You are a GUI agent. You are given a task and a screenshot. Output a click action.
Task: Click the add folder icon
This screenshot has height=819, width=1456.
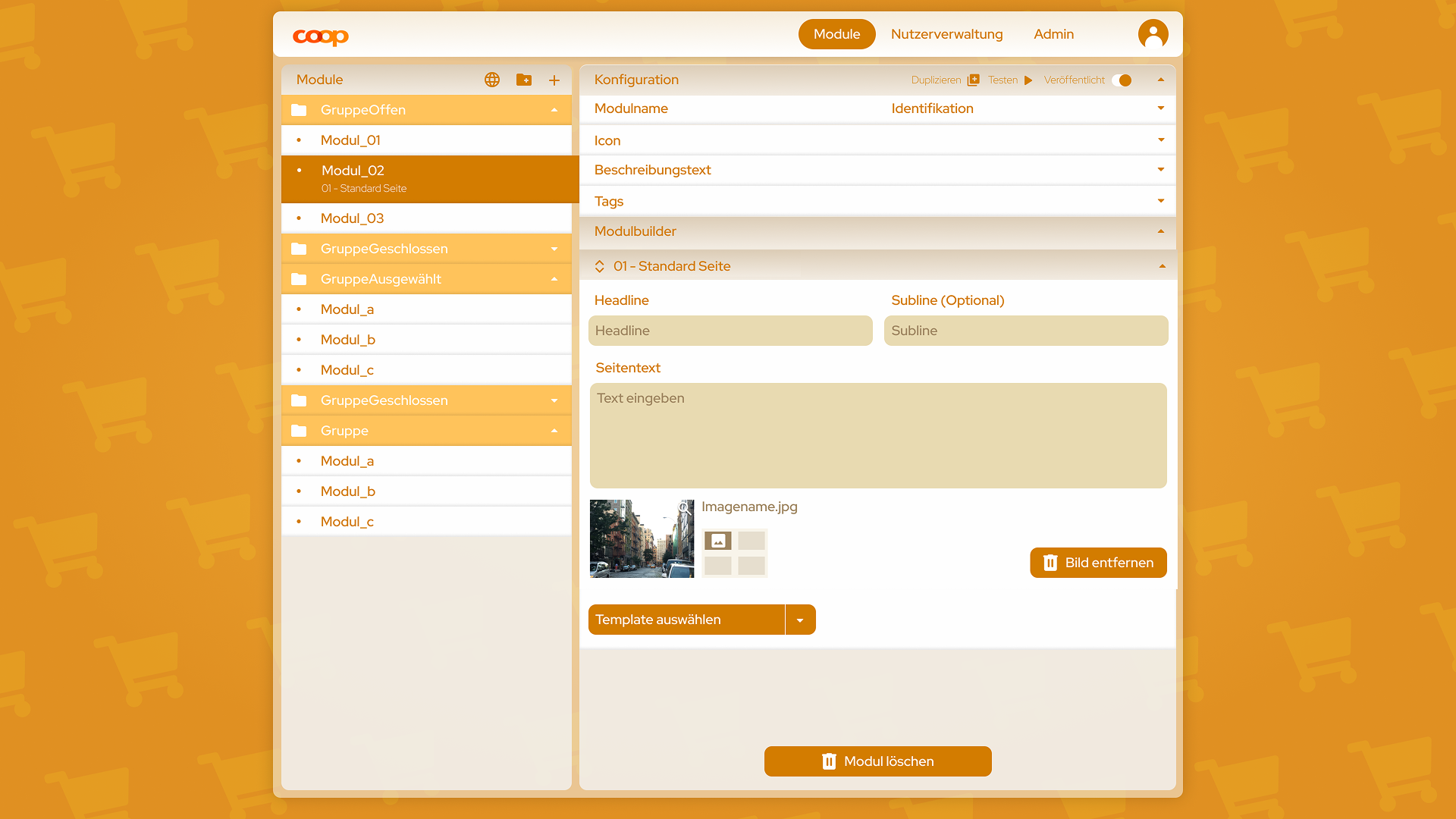click(523, 80)
